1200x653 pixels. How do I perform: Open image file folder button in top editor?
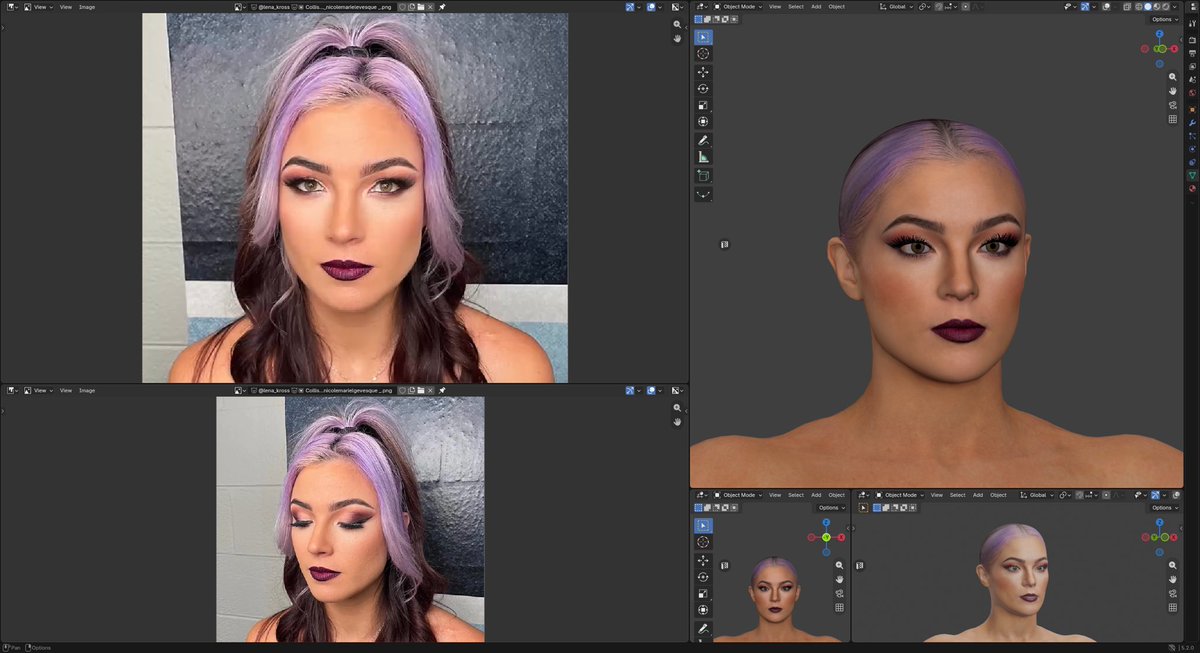pos(421,7)
